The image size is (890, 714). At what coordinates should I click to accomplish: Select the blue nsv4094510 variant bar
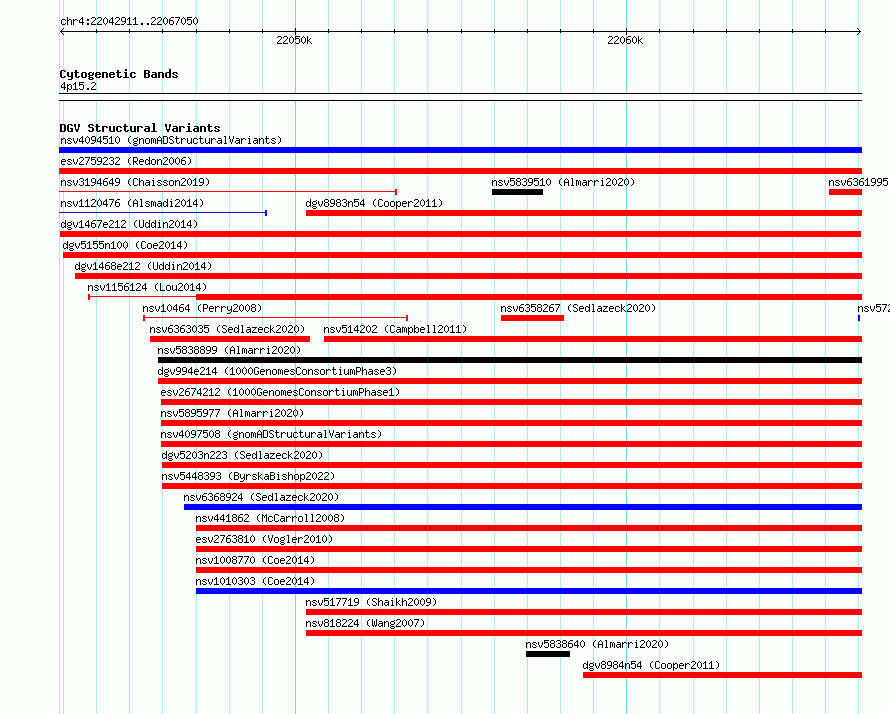point(460,150)
